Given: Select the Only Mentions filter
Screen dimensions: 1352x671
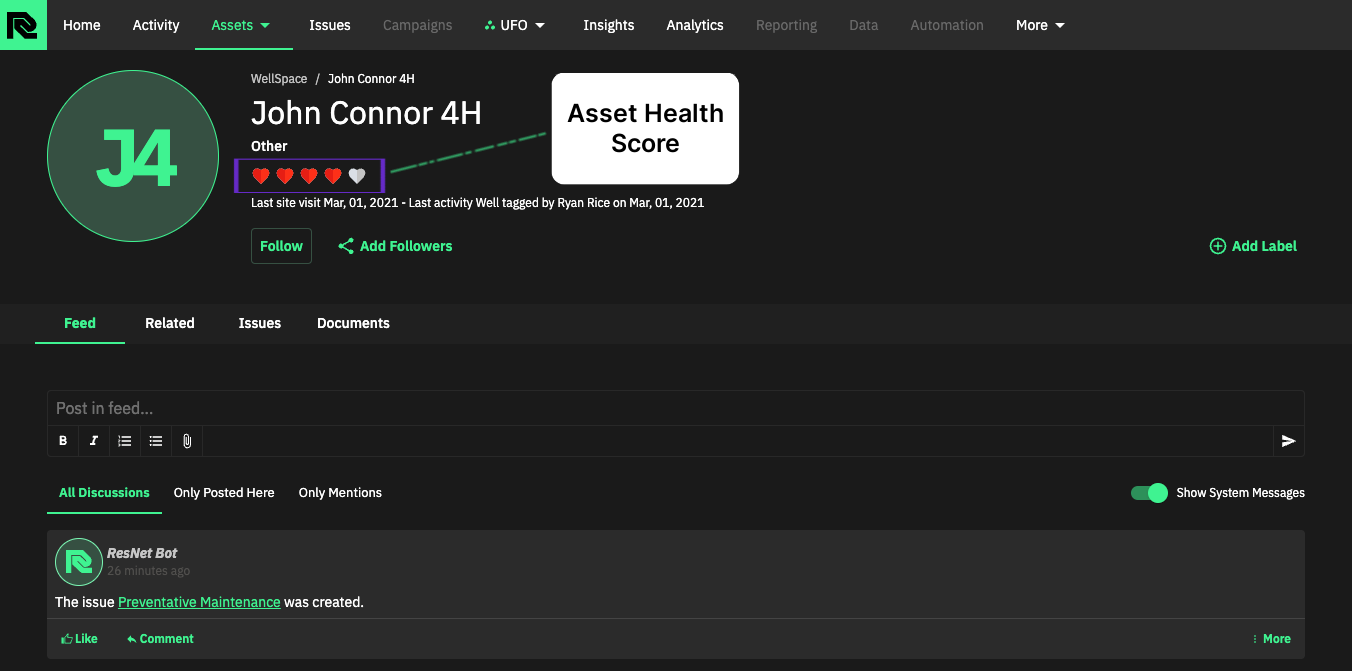Looking at the screenshot, I should pyautogui.click(x=340, y=492).
